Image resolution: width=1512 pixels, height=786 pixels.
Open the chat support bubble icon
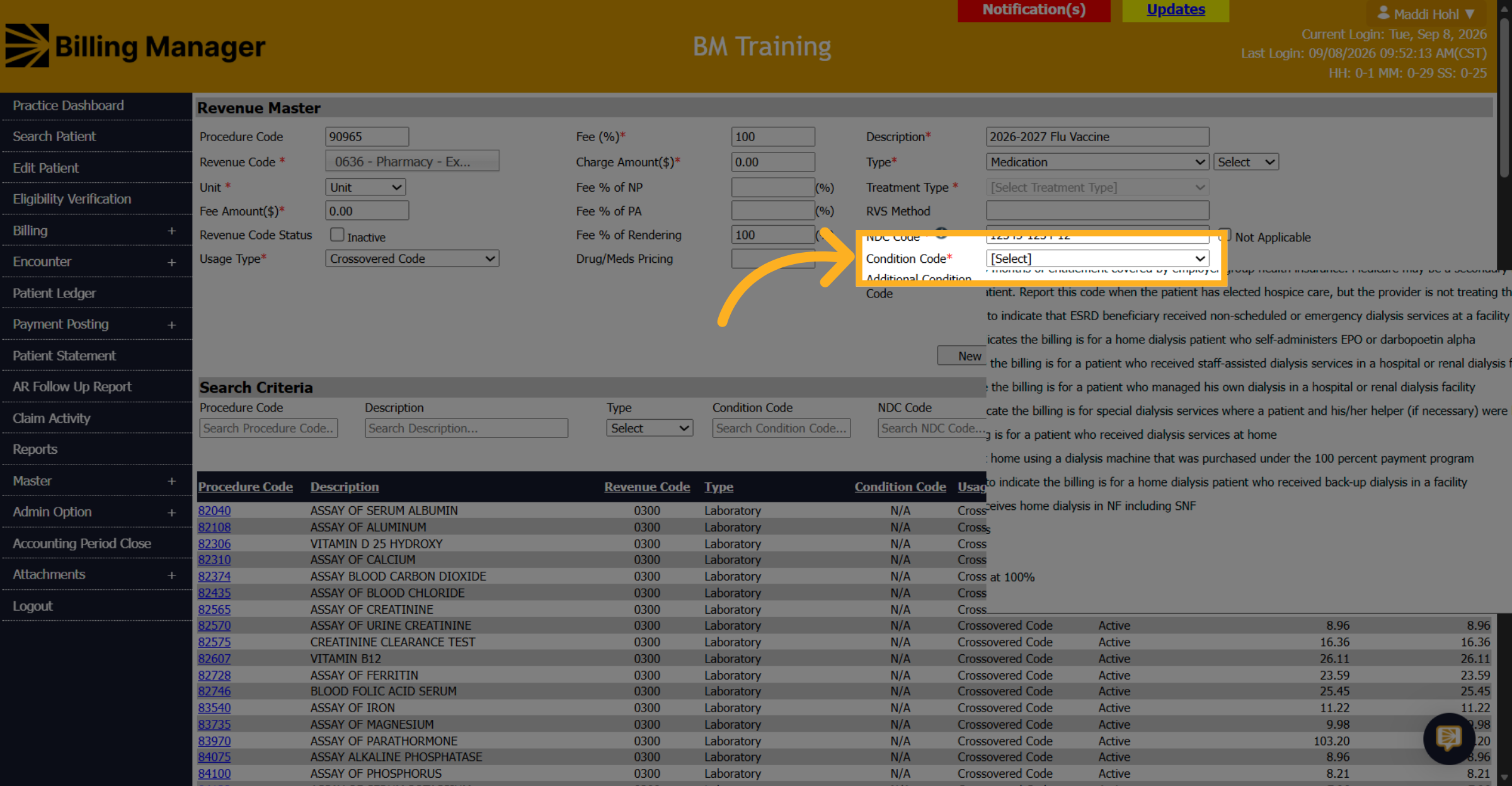(x=1449, y=738)
